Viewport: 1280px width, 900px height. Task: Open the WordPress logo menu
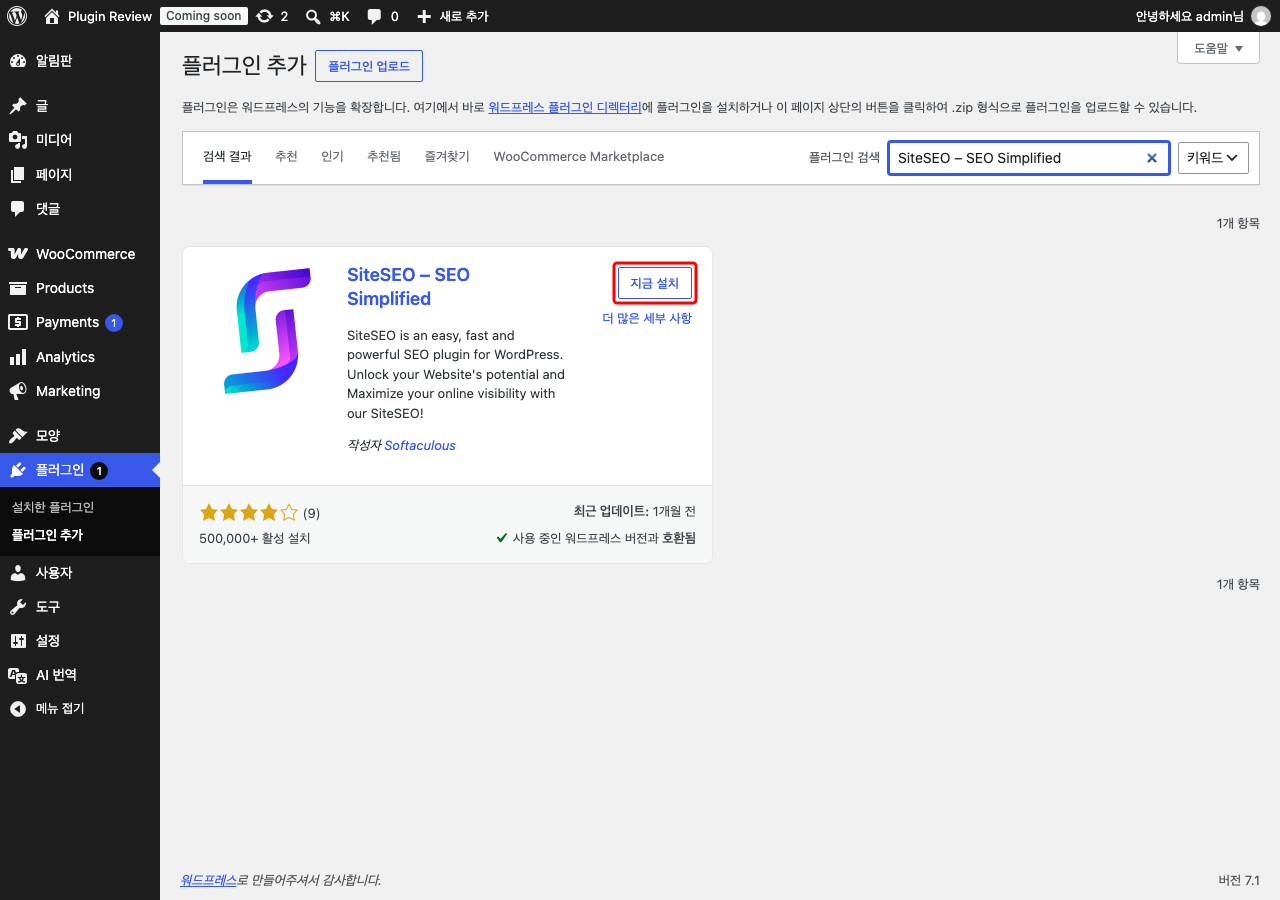point(17,16)
